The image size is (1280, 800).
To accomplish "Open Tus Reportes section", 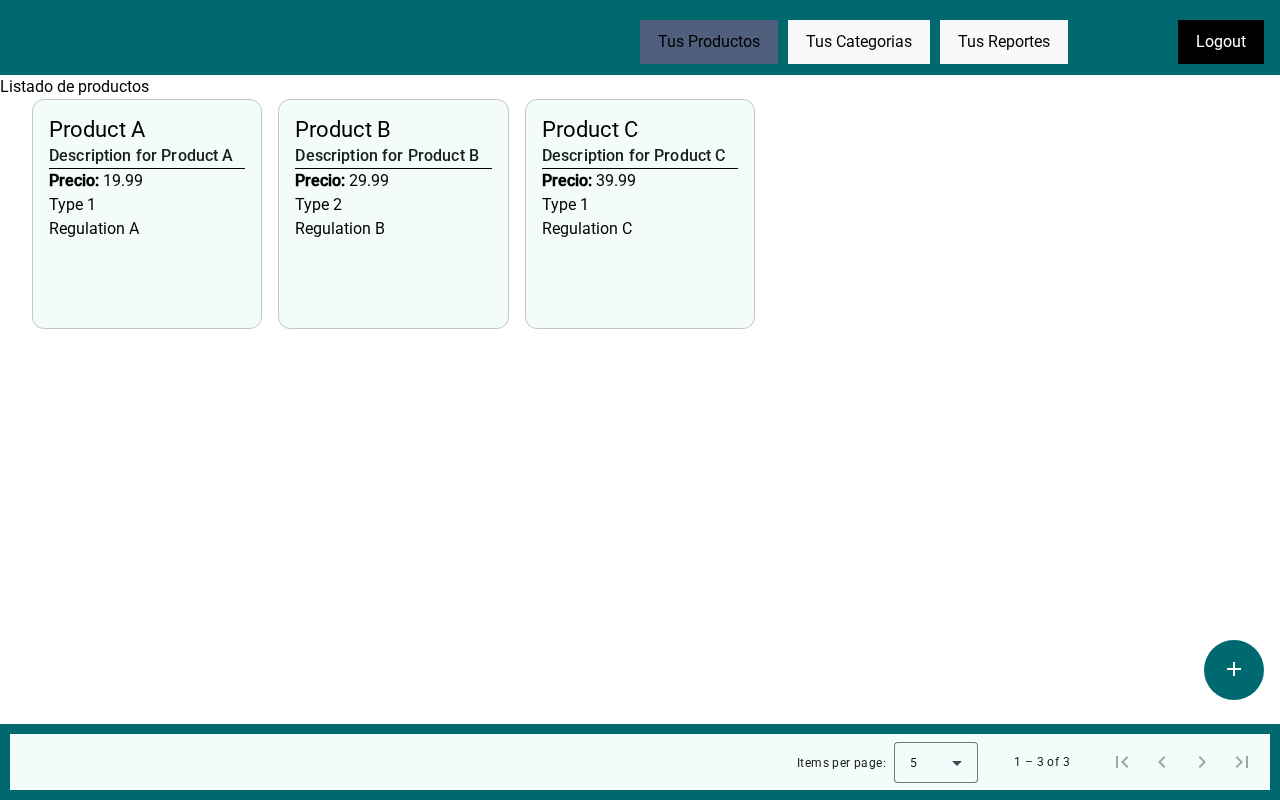I will click(1004, 42).
